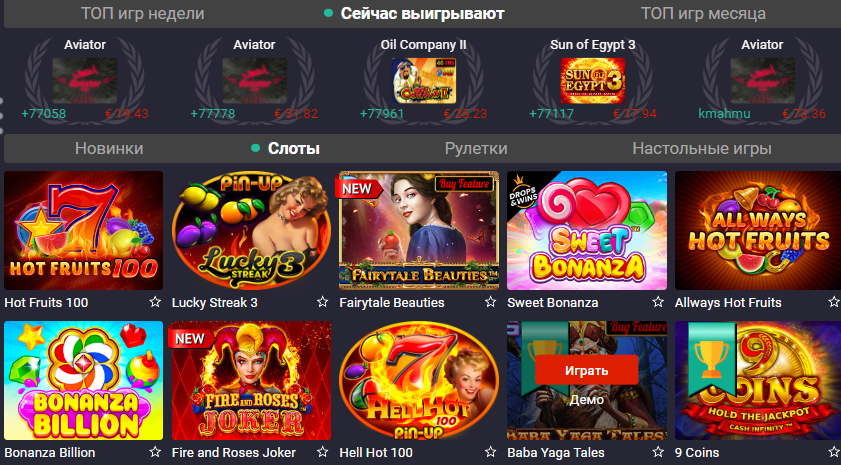Open Oil Company II winner thumbnail
Viewport: 841px width, 465px height.
pos(424,80)
